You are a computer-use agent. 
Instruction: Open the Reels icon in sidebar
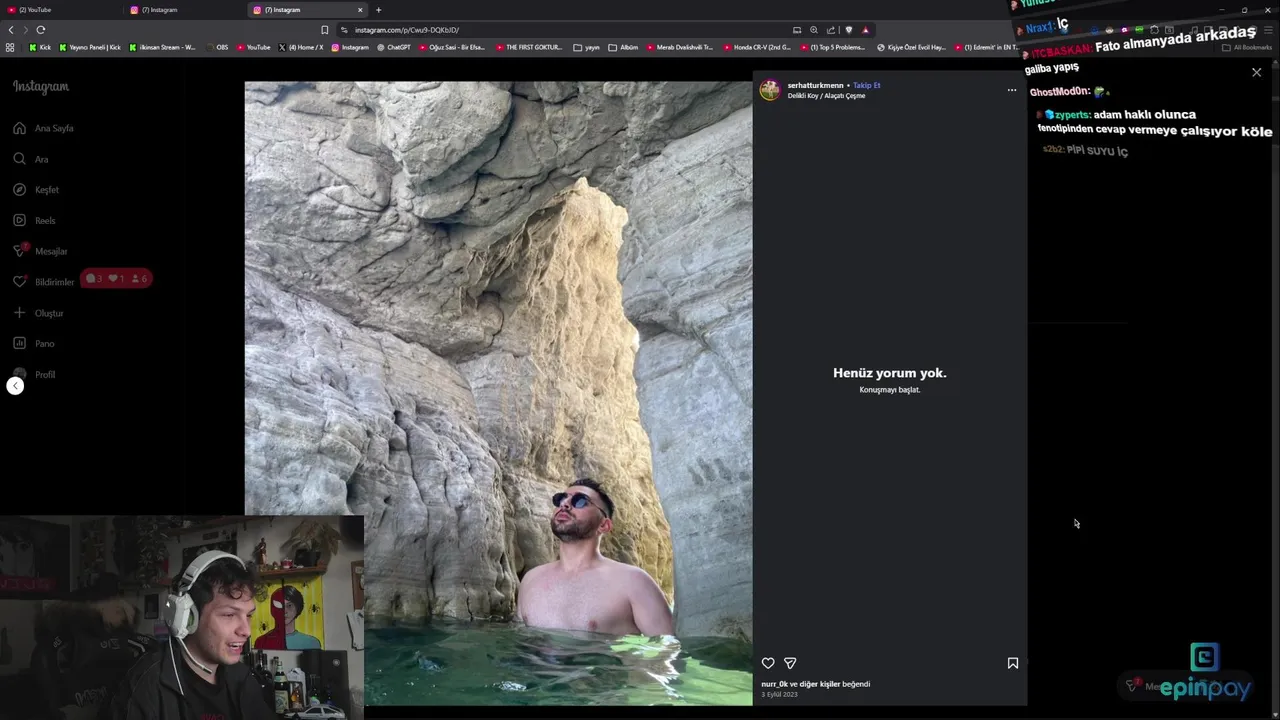(x=19, y=220)
